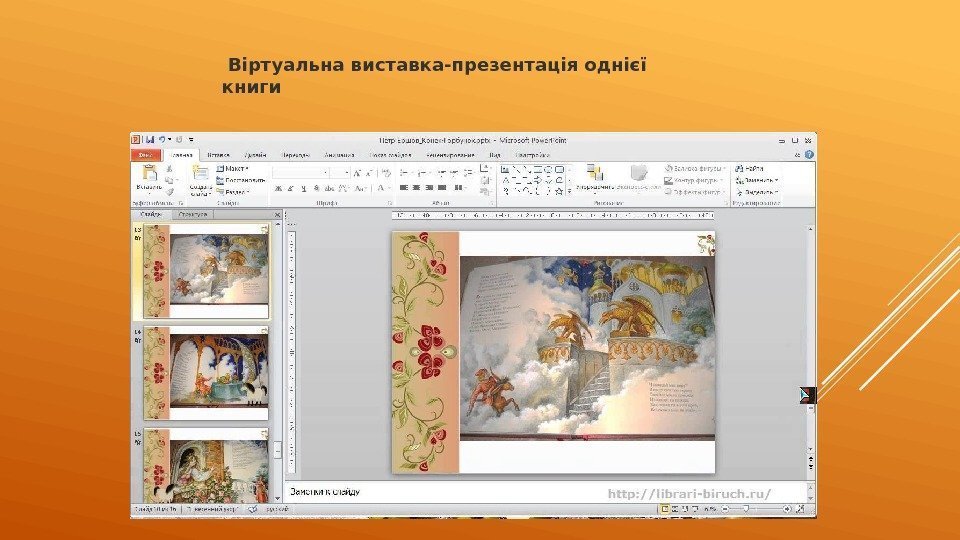960x540 pixels.
Task: Switch to the Вид ribbon tab
Action: coord(495,155)
